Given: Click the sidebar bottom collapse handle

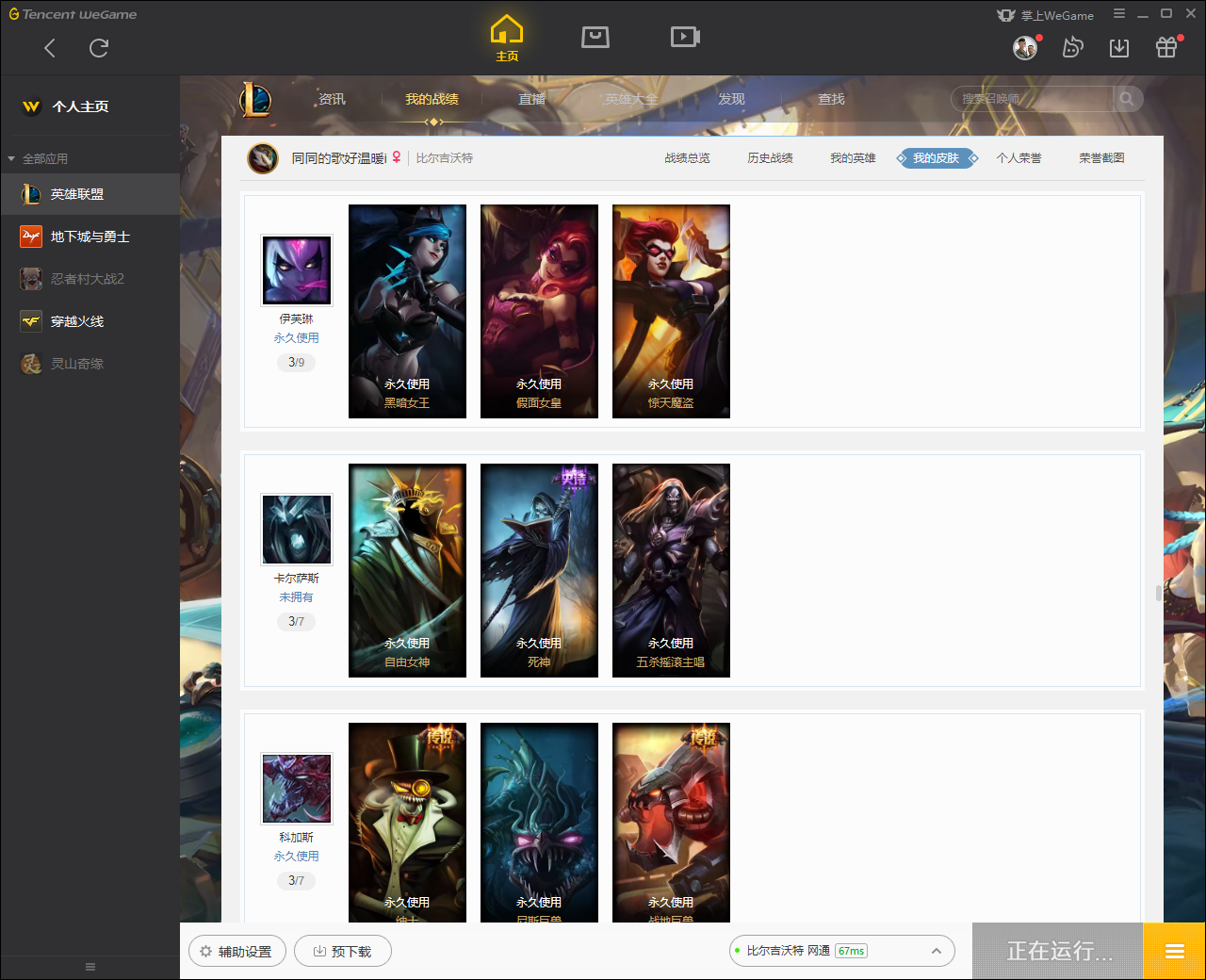Looking at the screenshot, I should [x=90, y=967].
